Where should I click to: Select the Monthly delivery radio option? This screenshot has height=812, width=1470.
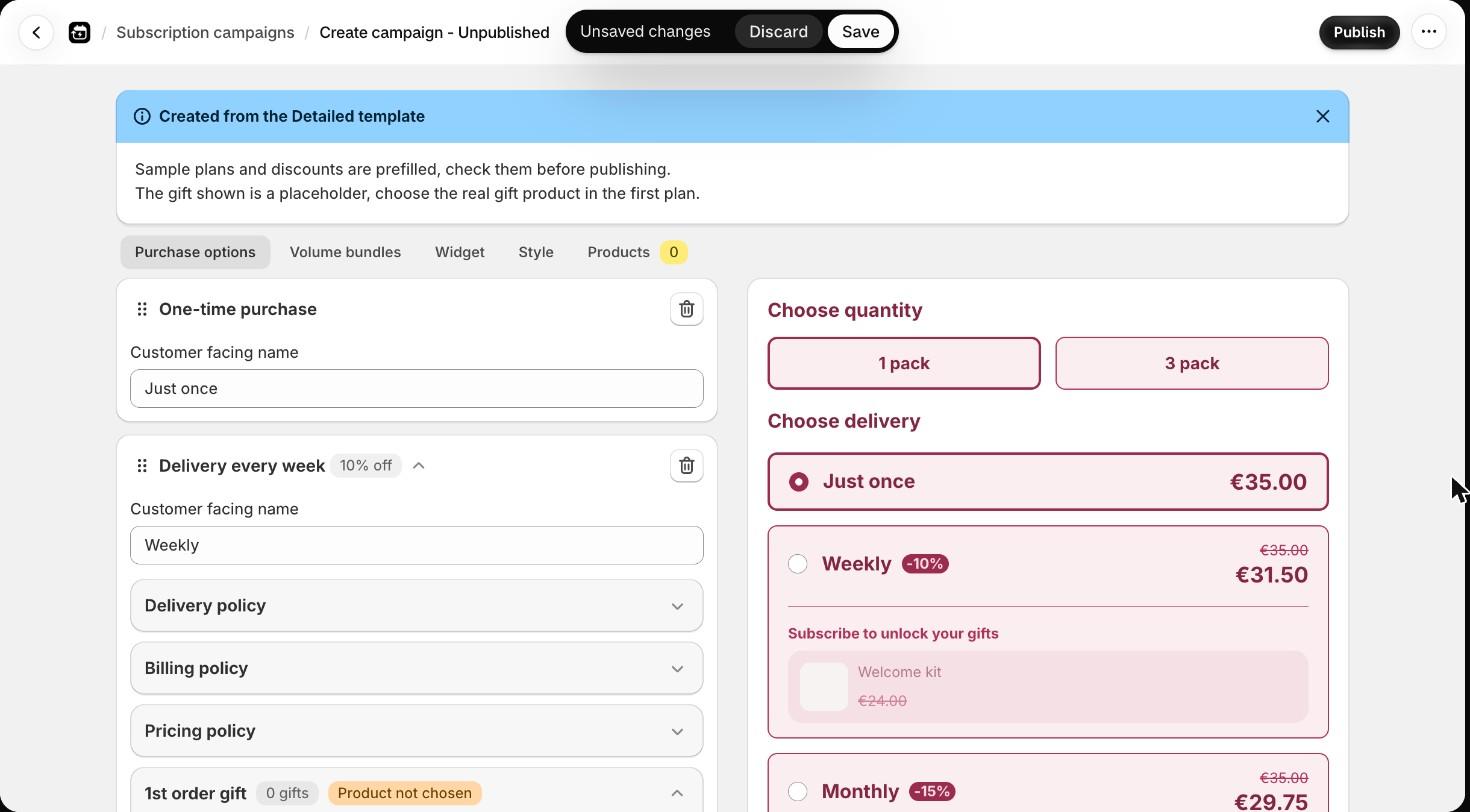click(798, 792)
